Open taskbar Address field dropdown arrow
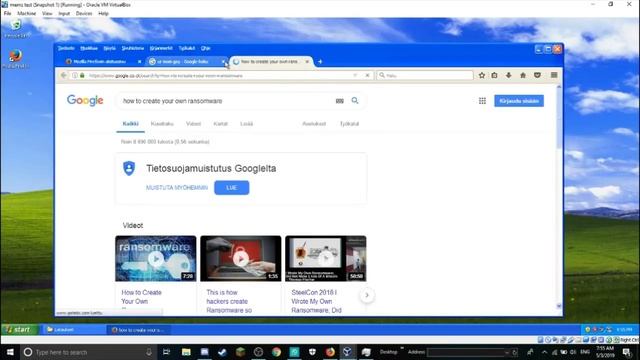This screenshot has width=640, height=360. [x=507, y=352]
